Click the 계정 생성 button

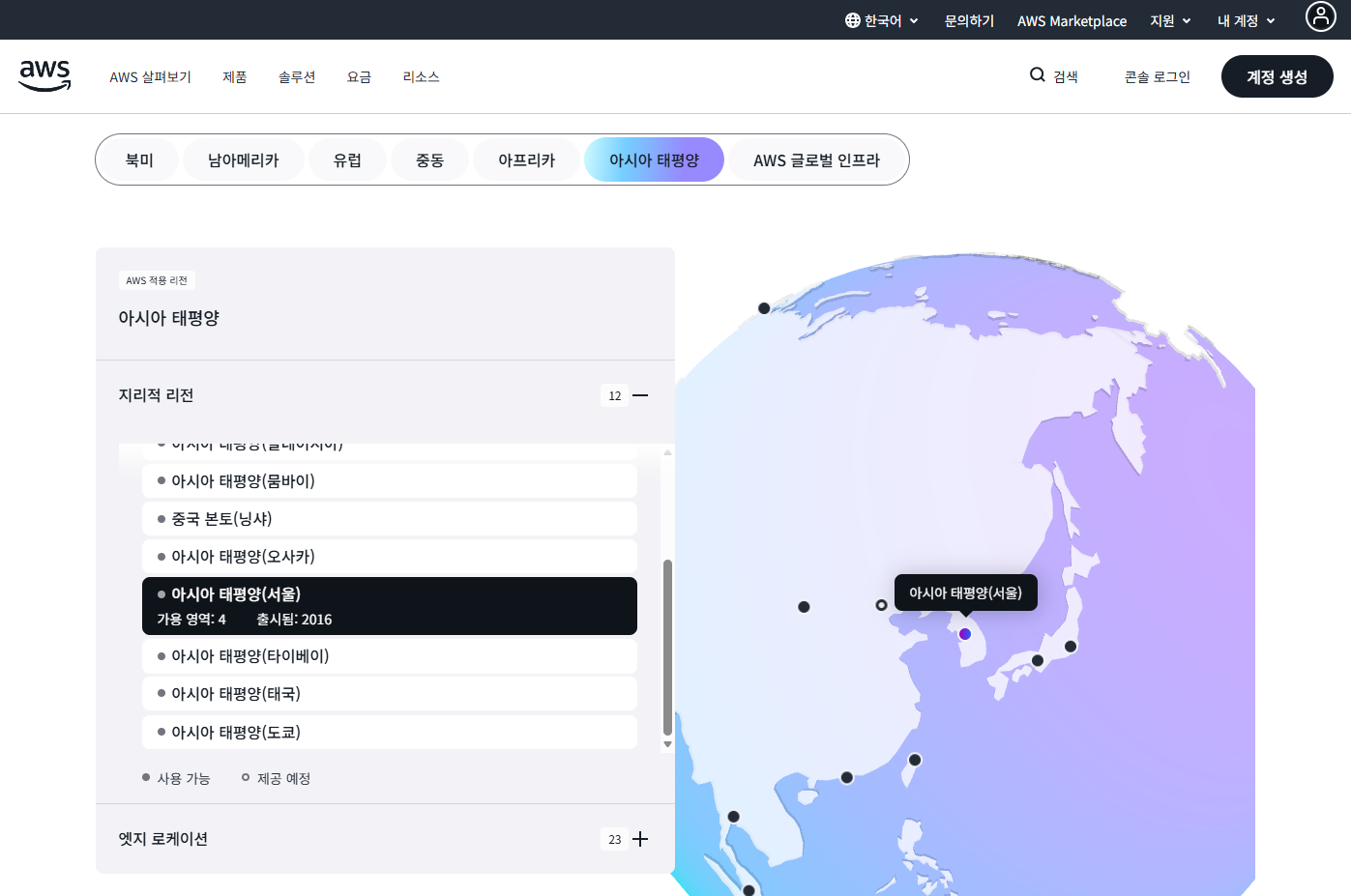(x=1277, y=76)
